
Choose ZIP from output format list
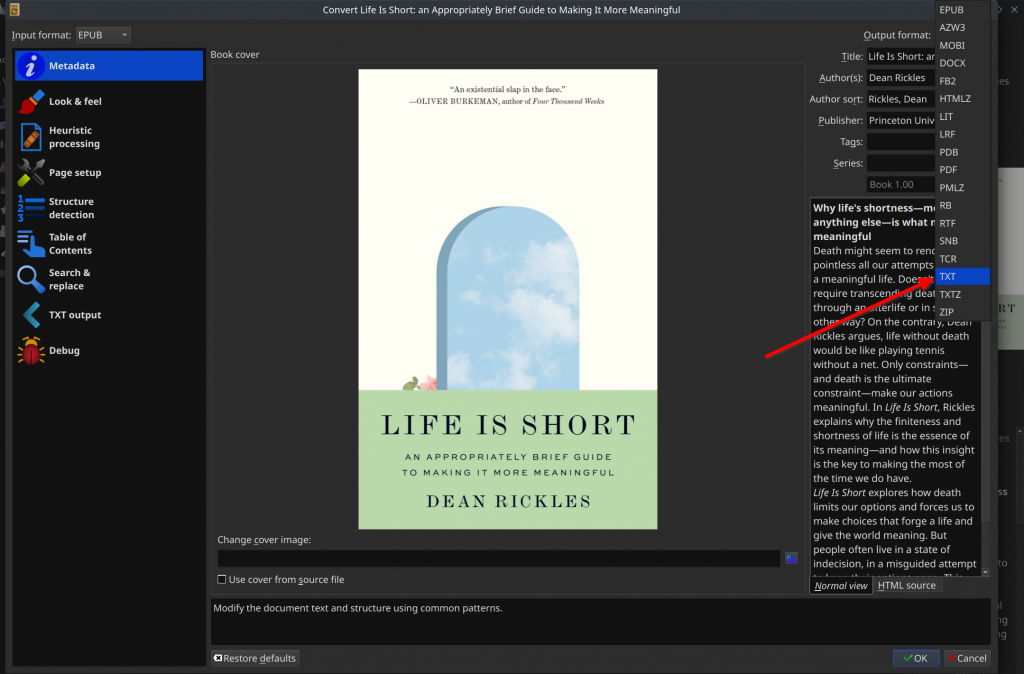coord(962,312)
